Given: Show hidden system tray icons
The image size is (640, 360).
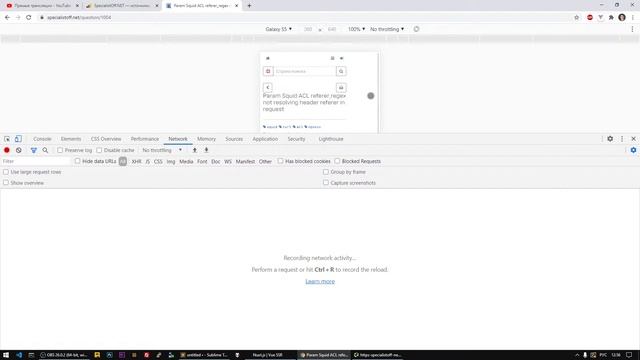Looking at the screenshot, I should click(577, 355).
